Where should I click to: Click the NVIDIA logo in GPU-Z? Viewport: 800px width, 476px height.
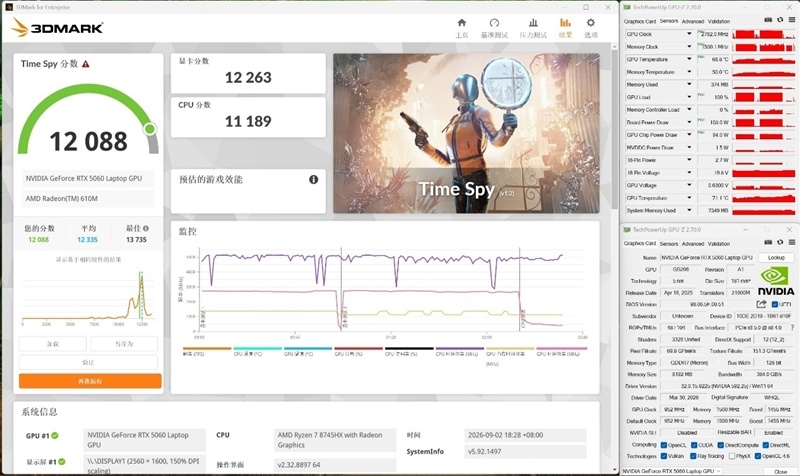(x=776, y=282)
